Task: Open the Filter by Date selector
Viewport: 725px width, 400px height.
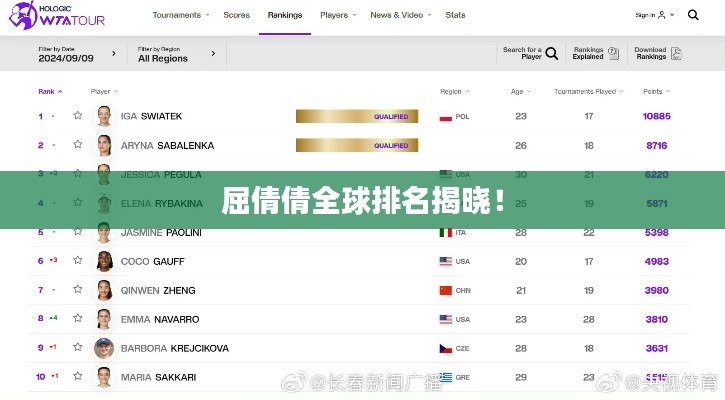Action: pos(77,54)
